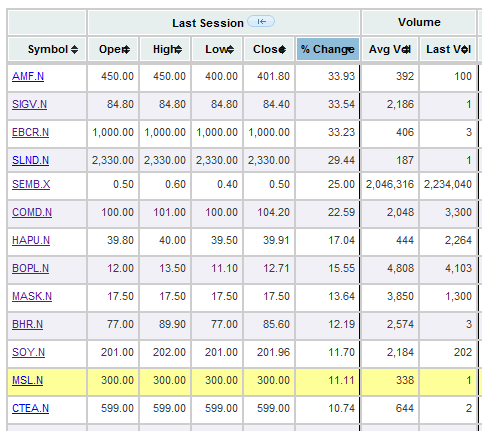Select HAPU.N % change value 17.04
Viewport: 482px width, 431px height.
(x=342, y=240)
